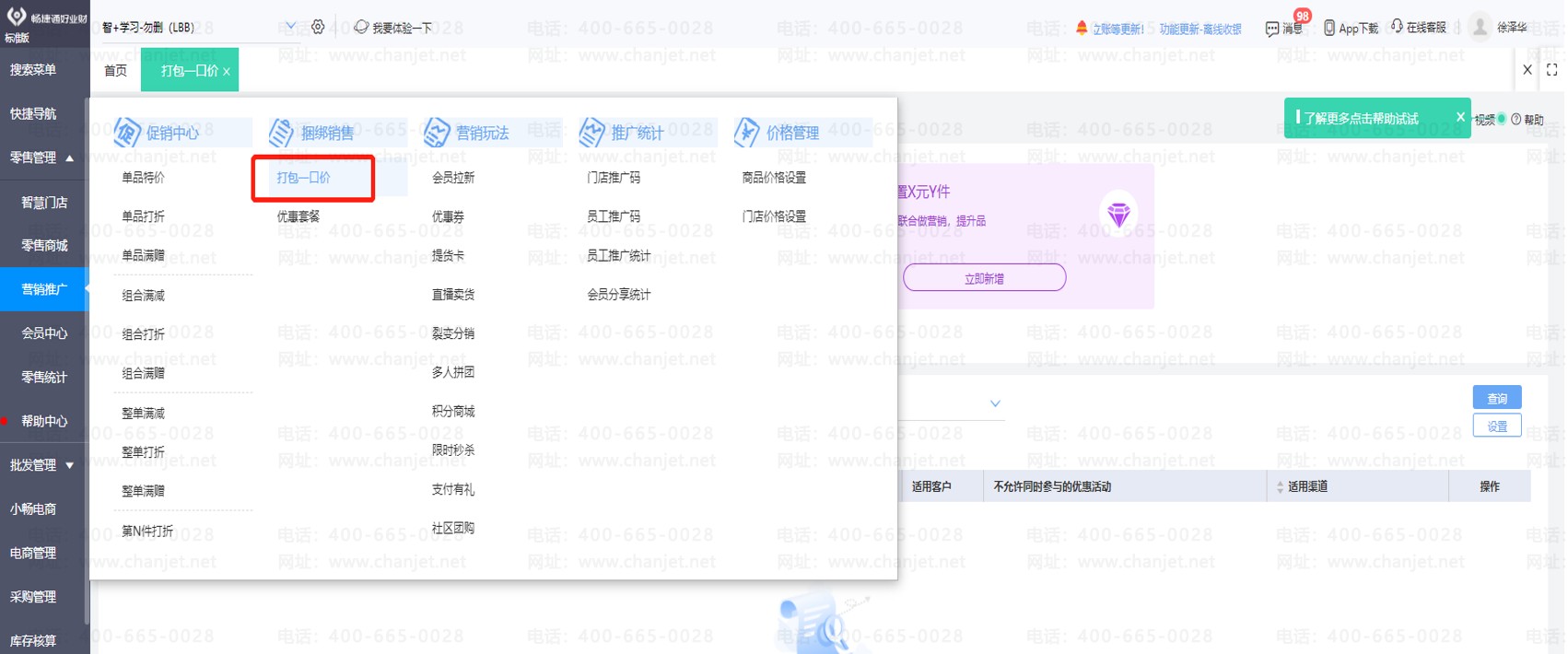Image resolution: width=1568 pixels, height=654 pixels.
Task: Click the 推广统计 category icon
Action: coord(591,133)
